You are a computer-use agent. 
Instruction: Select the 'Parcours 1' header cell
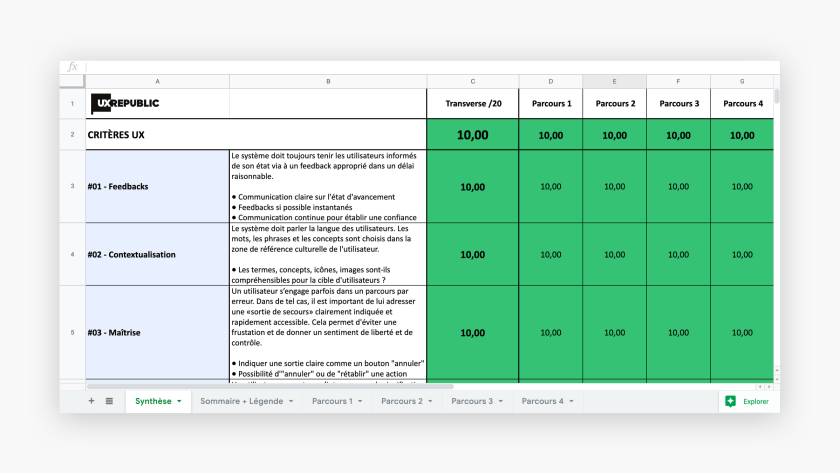pos(551,103)
